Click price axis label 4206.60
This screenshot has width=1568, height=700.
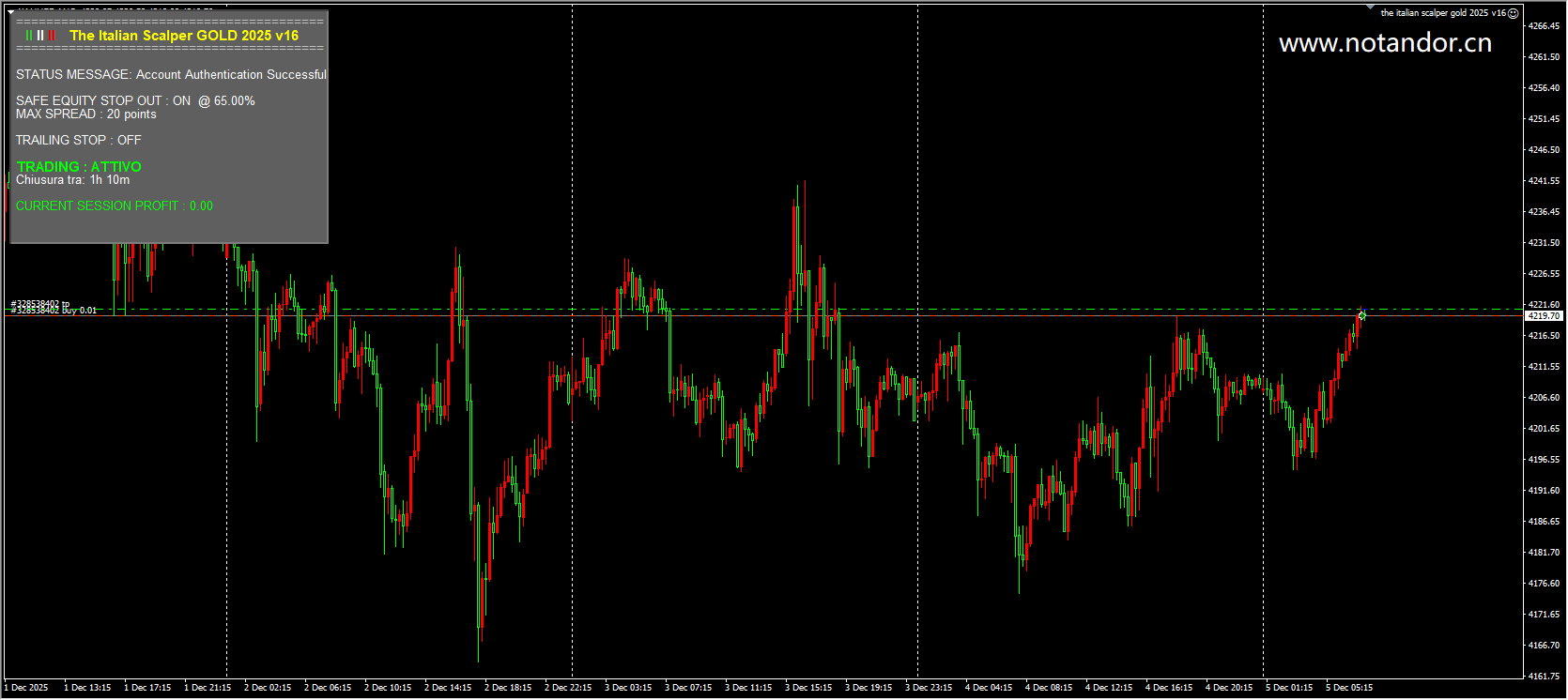tap(1544, 398)
